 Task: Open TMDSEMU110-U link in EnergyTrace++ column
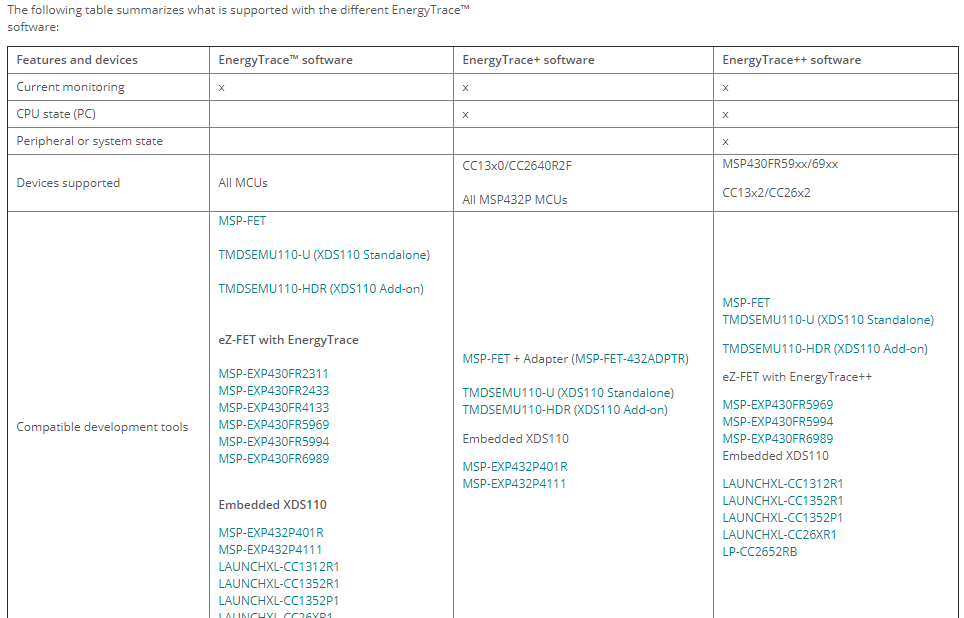click(x=828, y=320)
